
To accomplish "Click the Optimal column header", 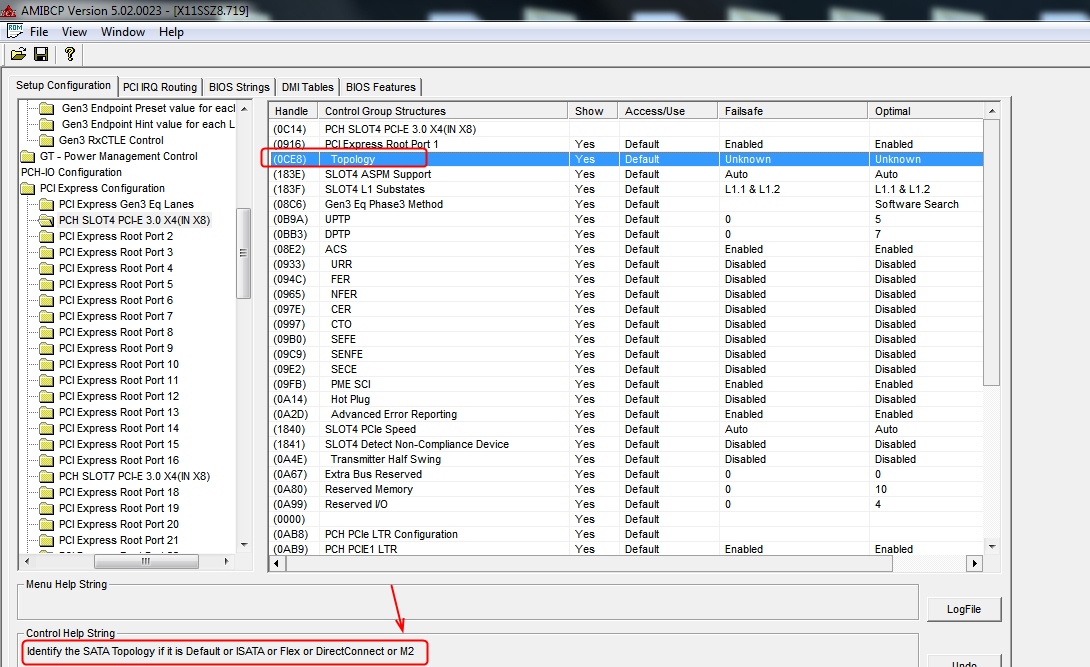I will click(927, 111).
